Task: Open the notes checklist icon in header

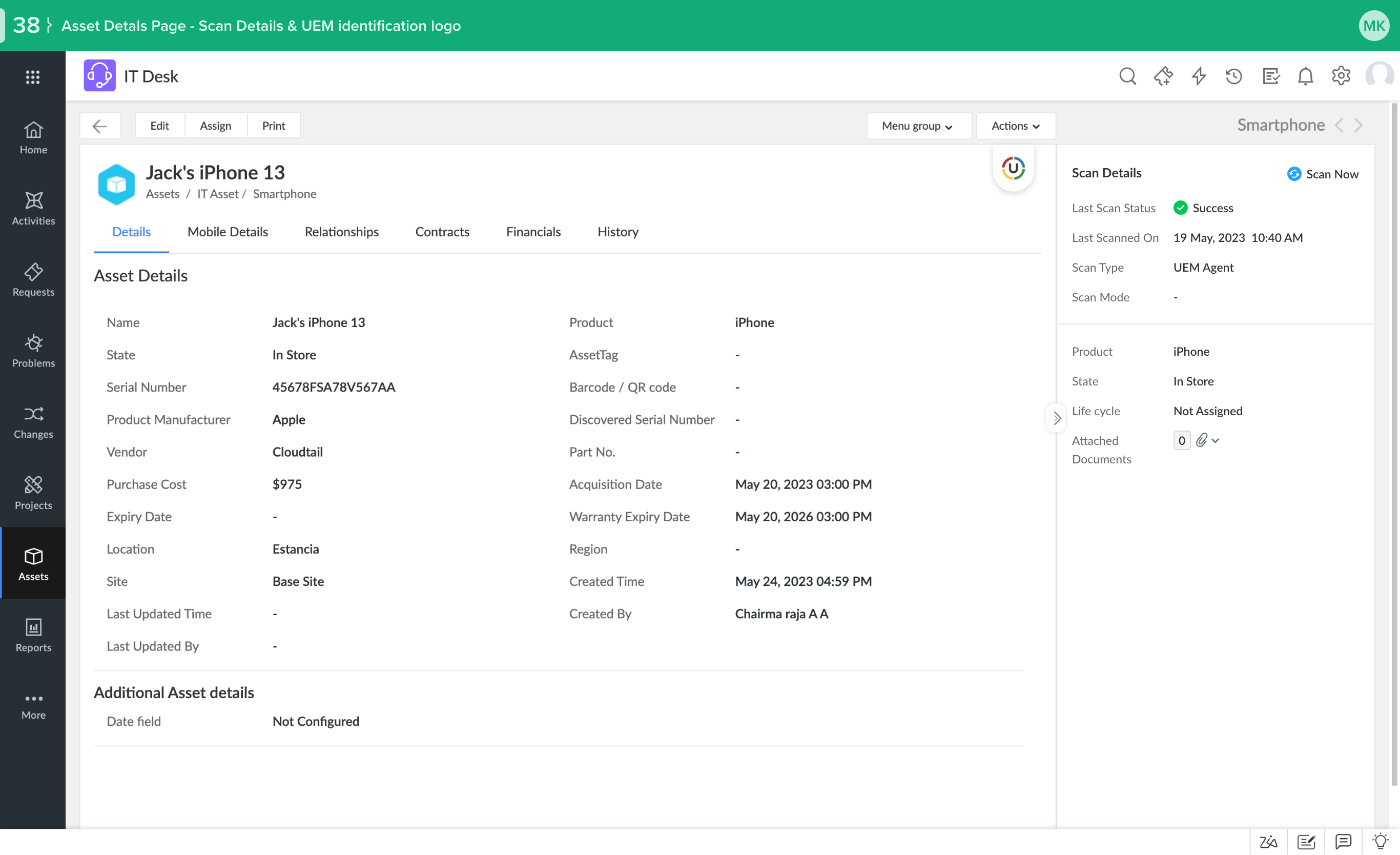Action: point(1270,76)
